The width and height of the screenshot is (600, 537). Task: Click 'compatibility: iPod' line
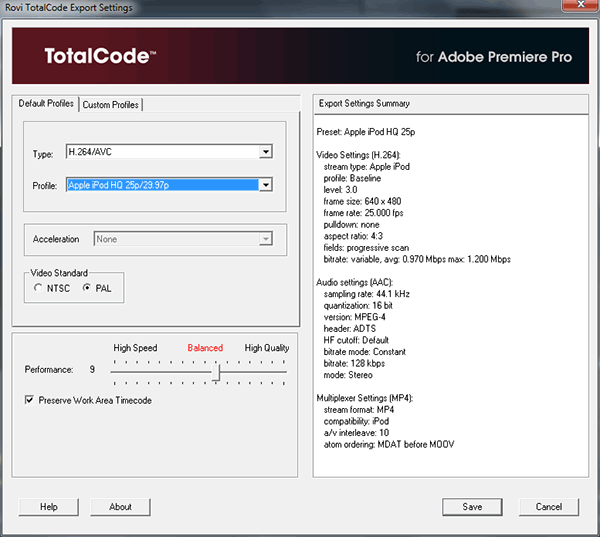[356, 421]
